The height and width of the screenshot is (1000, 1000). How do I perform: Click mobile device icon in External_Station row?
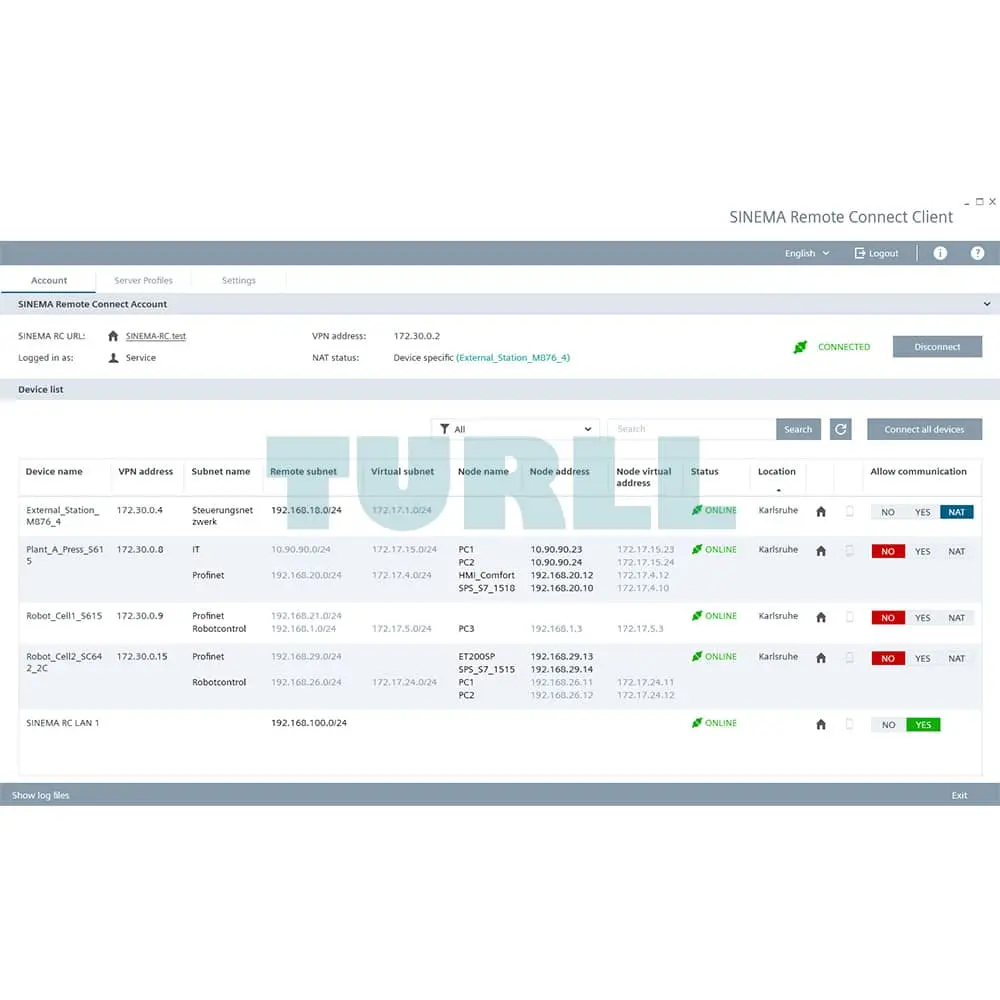849,511
